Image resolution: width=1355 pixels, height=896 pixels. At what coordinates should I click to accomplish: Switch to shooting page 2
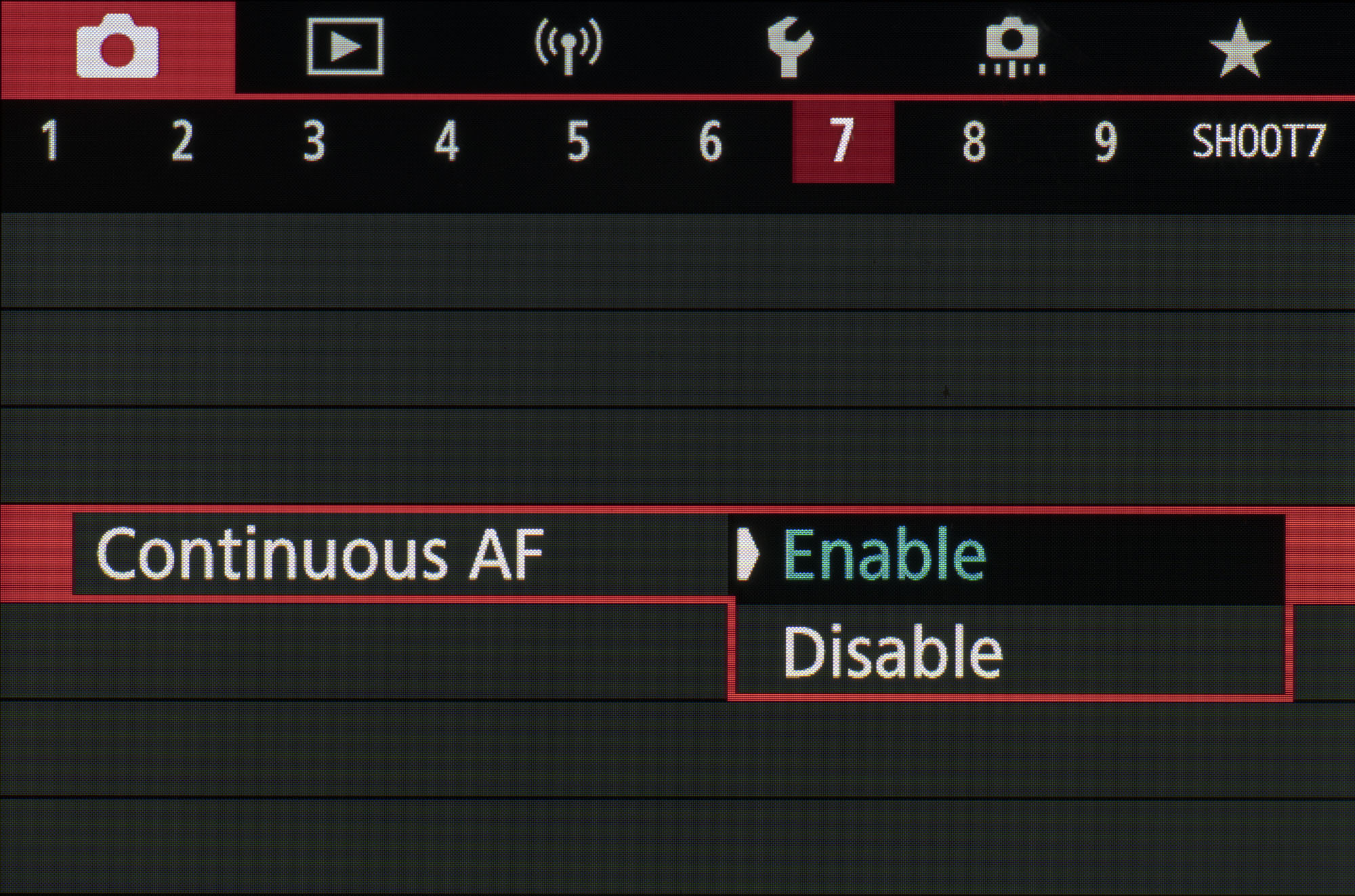182,141
